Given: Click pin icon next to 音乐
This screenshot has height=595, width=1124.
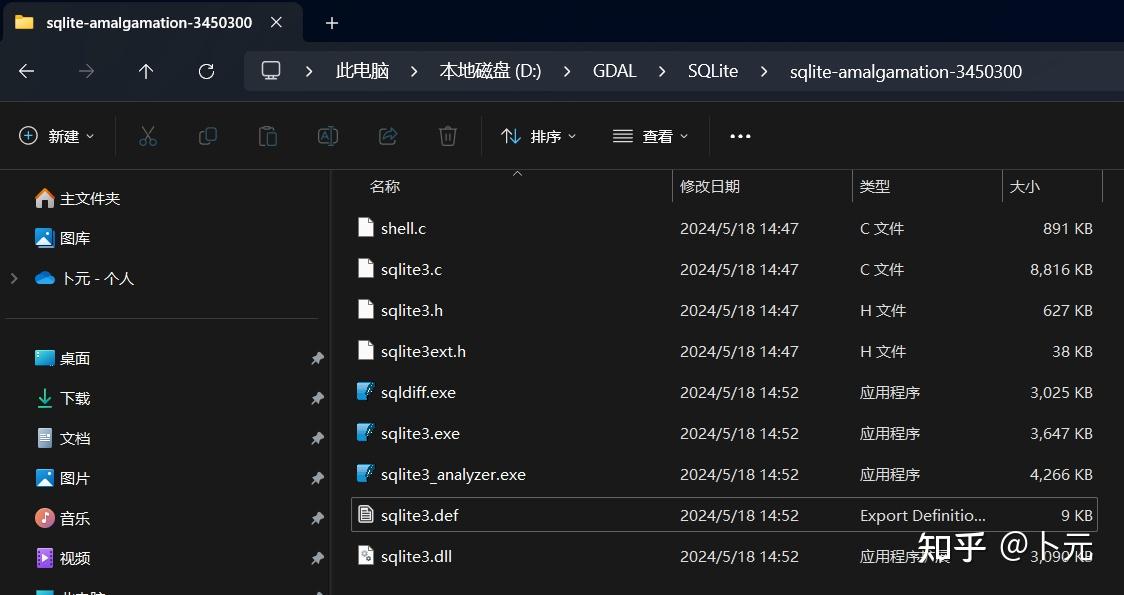Looking at the screenshot, I should 317,518.
